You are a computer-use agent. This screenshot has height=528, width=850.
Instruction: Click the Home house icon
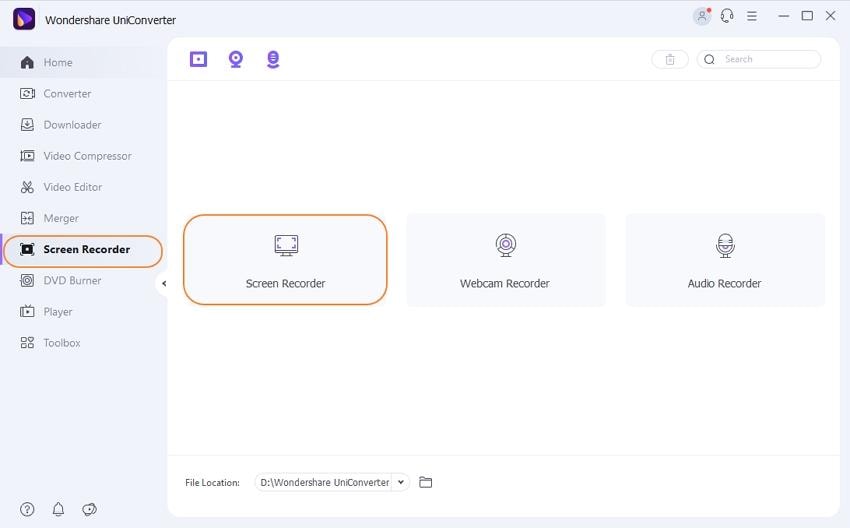point(27,62)
